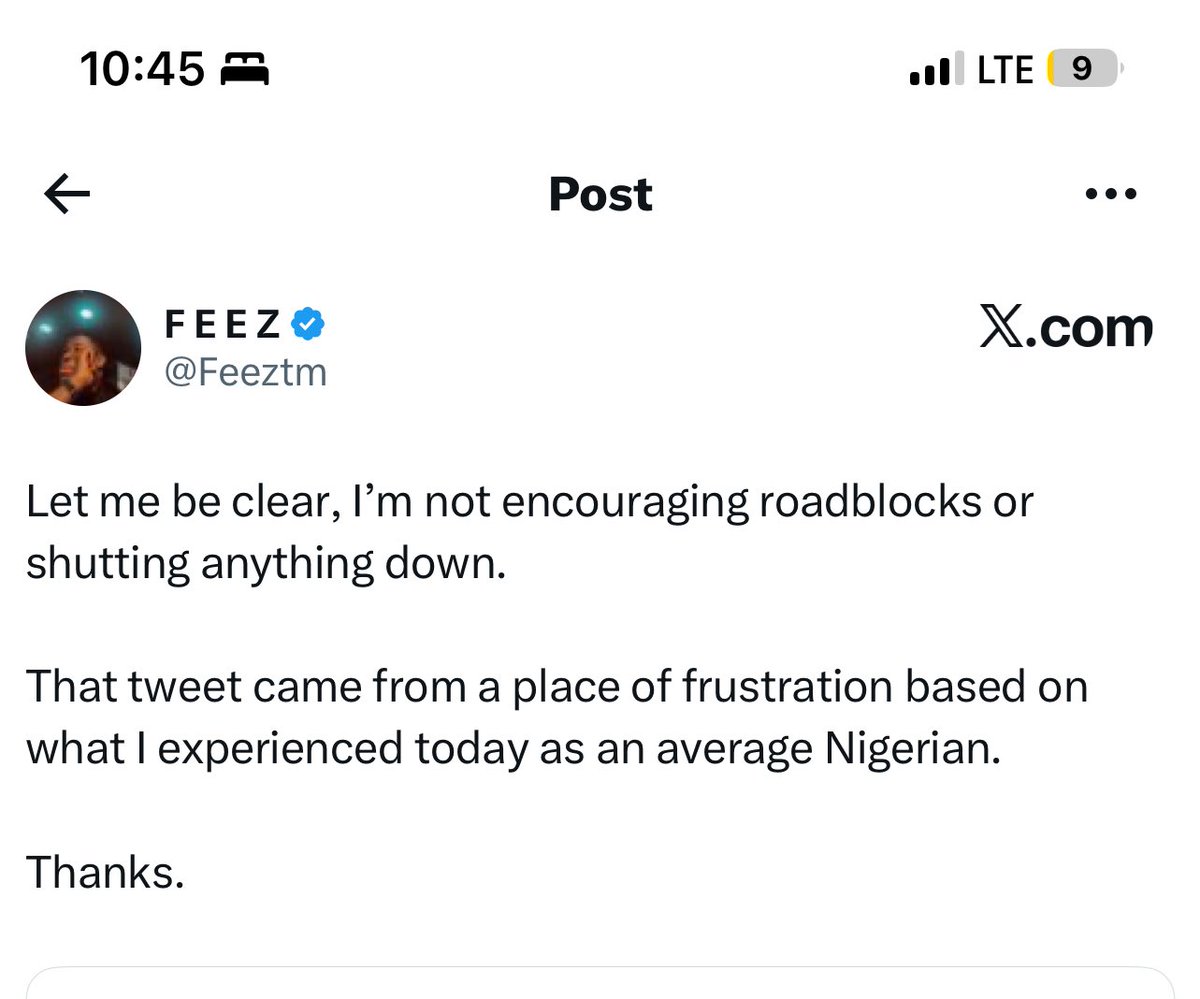This screenshot has width=1200, height=999.
Task: Tap the @Feeztm handle
Action: (x=244, y=373)
